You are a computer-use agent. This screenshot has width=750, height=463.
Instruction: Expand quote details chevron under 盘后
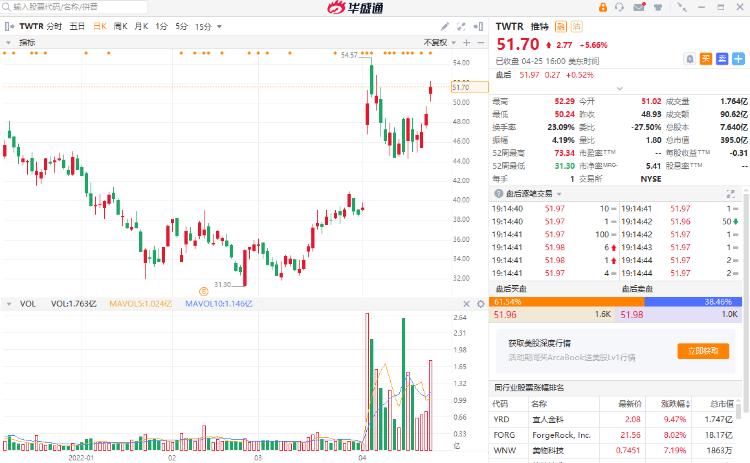[619, 88]
